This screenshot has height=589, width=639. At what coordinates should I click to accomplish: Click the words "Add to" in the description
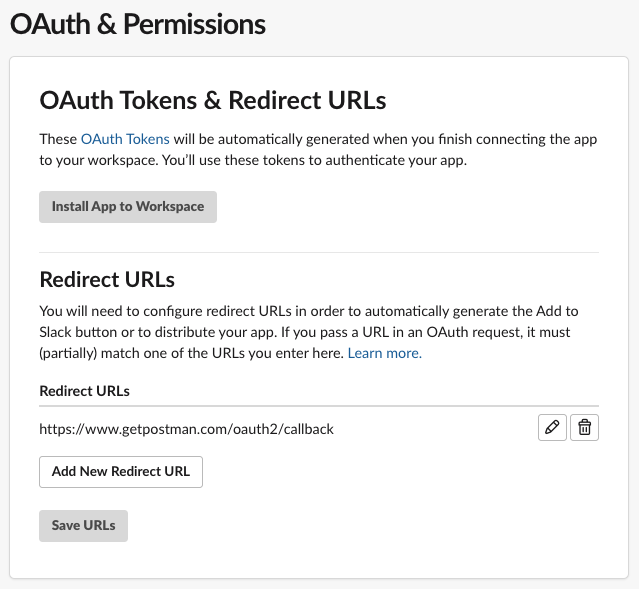click(x=557, y=311)
